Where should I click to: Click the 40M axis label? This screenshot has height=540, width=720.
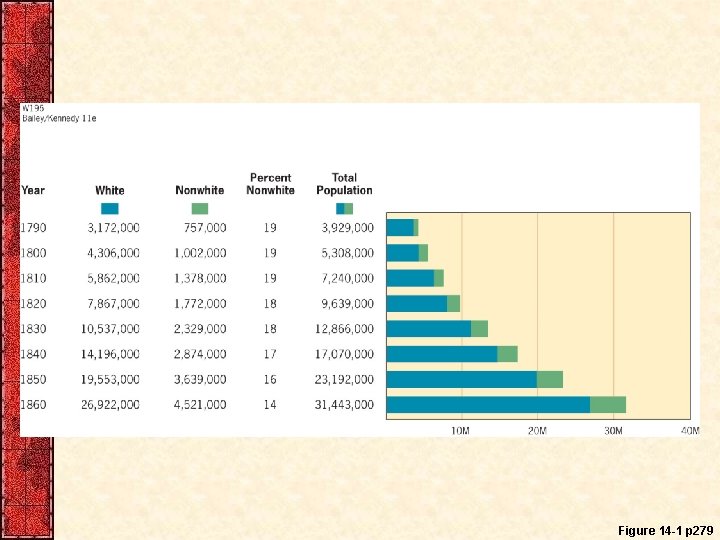[690, 431]
